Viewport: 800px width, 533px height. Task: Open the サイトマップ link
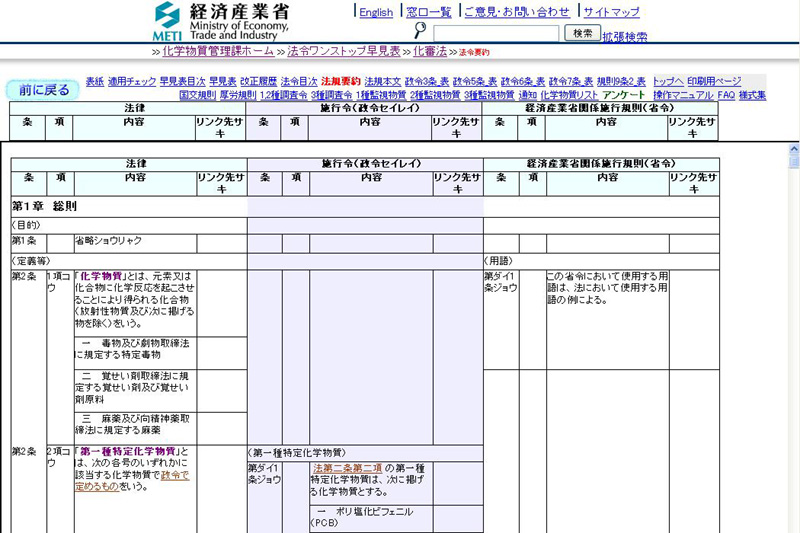(x=611, y=12)
